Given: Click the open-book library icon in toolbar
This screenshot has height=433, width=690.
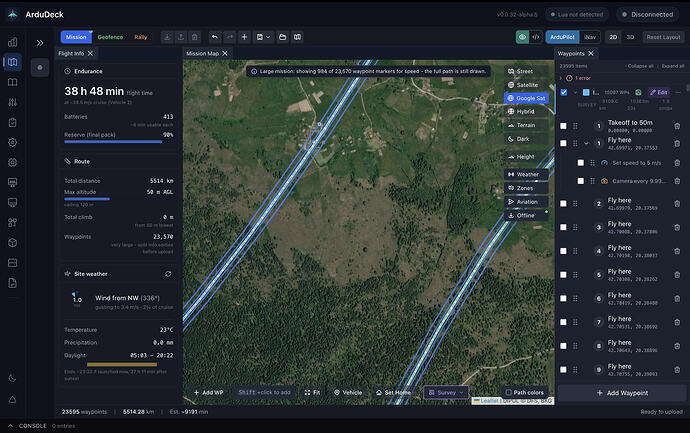Looking at the screenshot, I should click(x=297, y=37).
